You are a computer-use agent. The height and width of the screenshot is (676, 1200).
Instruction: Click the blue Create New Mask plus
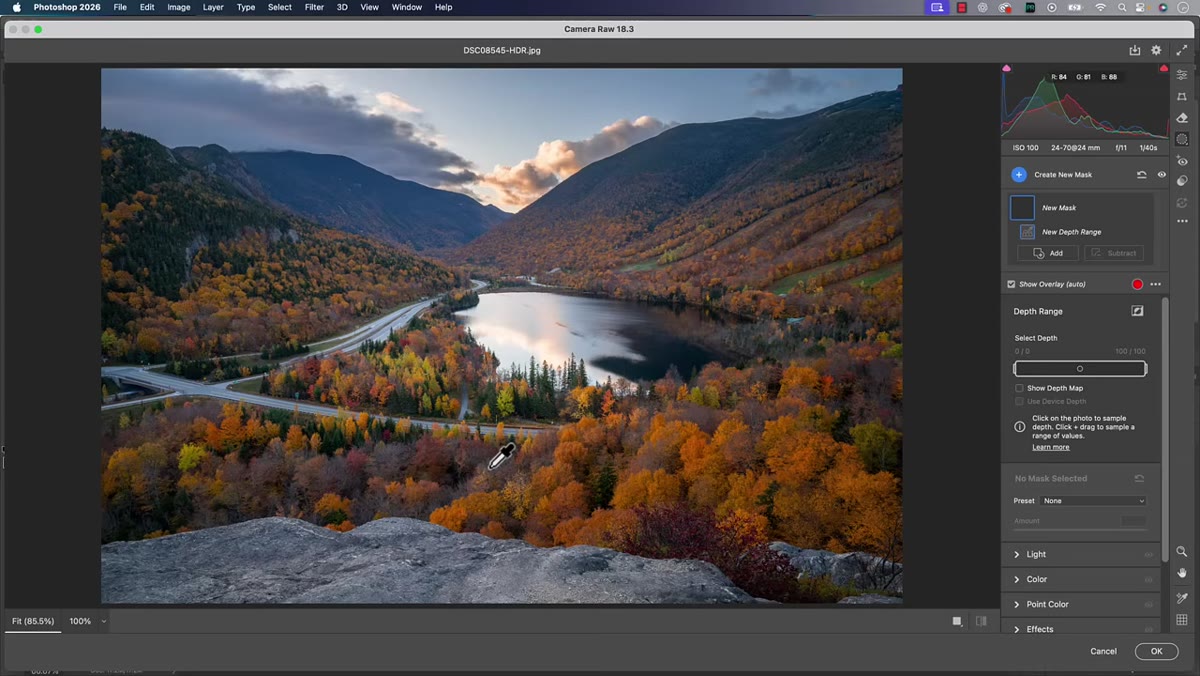click(x=1019, y=175)
